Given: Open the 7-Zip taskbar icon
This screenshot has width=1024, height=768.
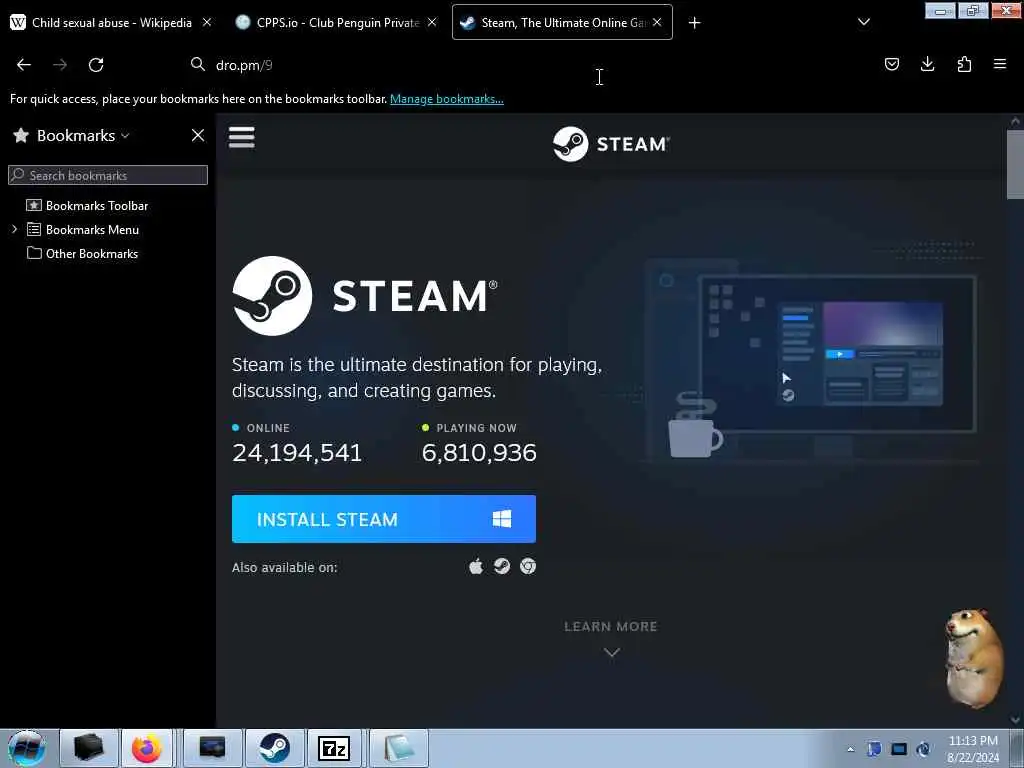Looking at the screenshot, I should [x=334, y=748].
